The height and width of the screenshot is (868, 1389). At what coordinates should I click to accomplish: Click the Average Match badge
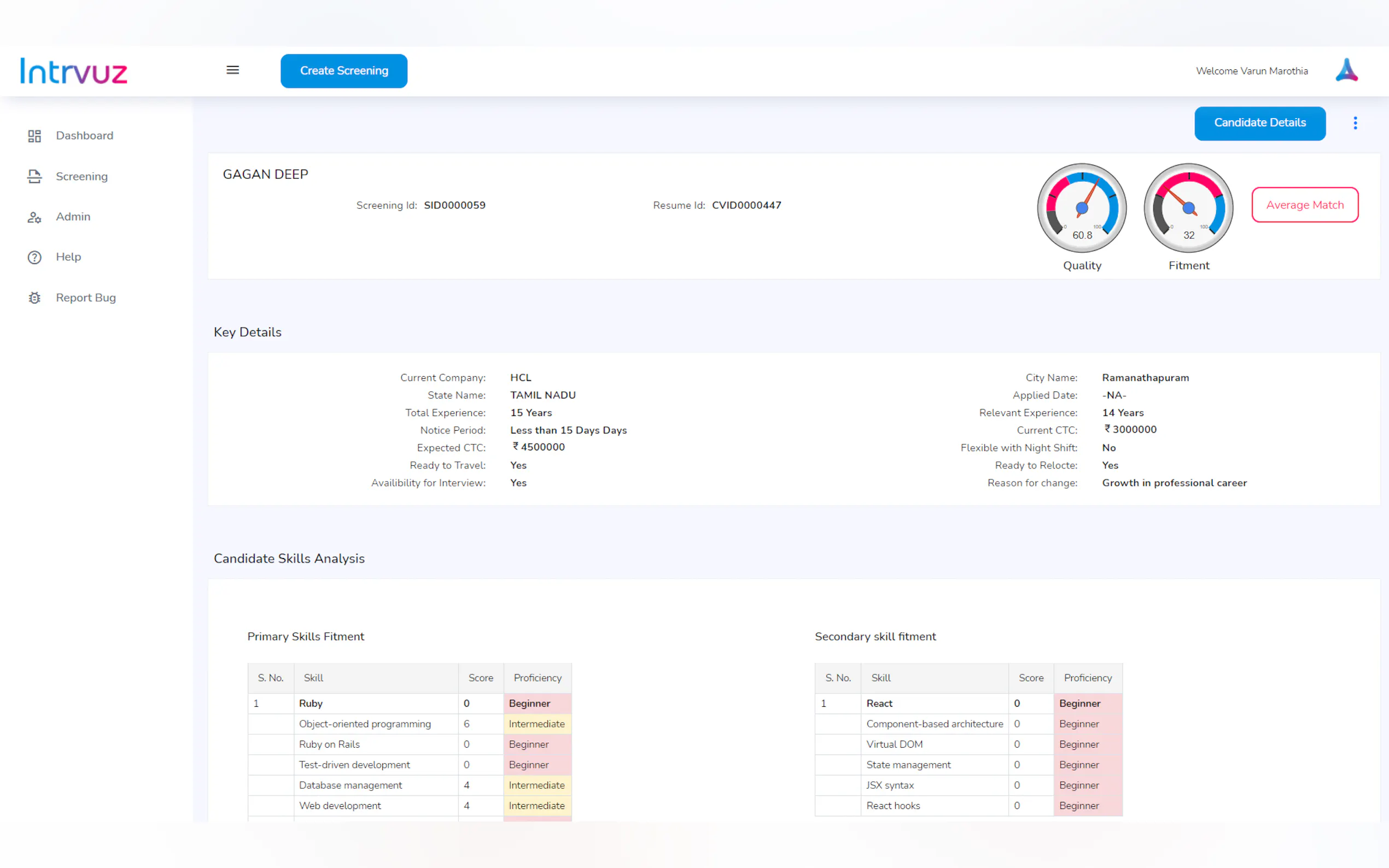pyautogui.click(x=1304, y=205)
